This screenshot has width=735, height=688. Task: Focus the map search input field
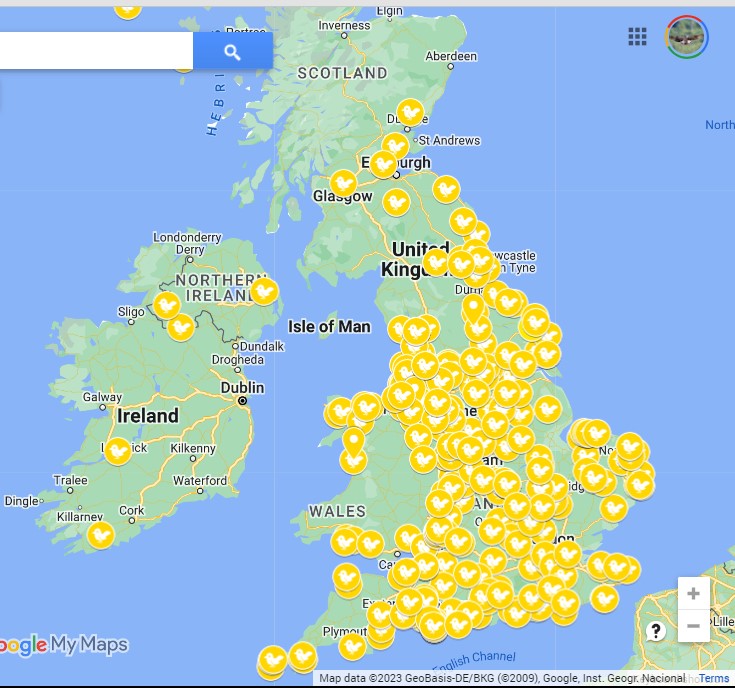point(95,51)
